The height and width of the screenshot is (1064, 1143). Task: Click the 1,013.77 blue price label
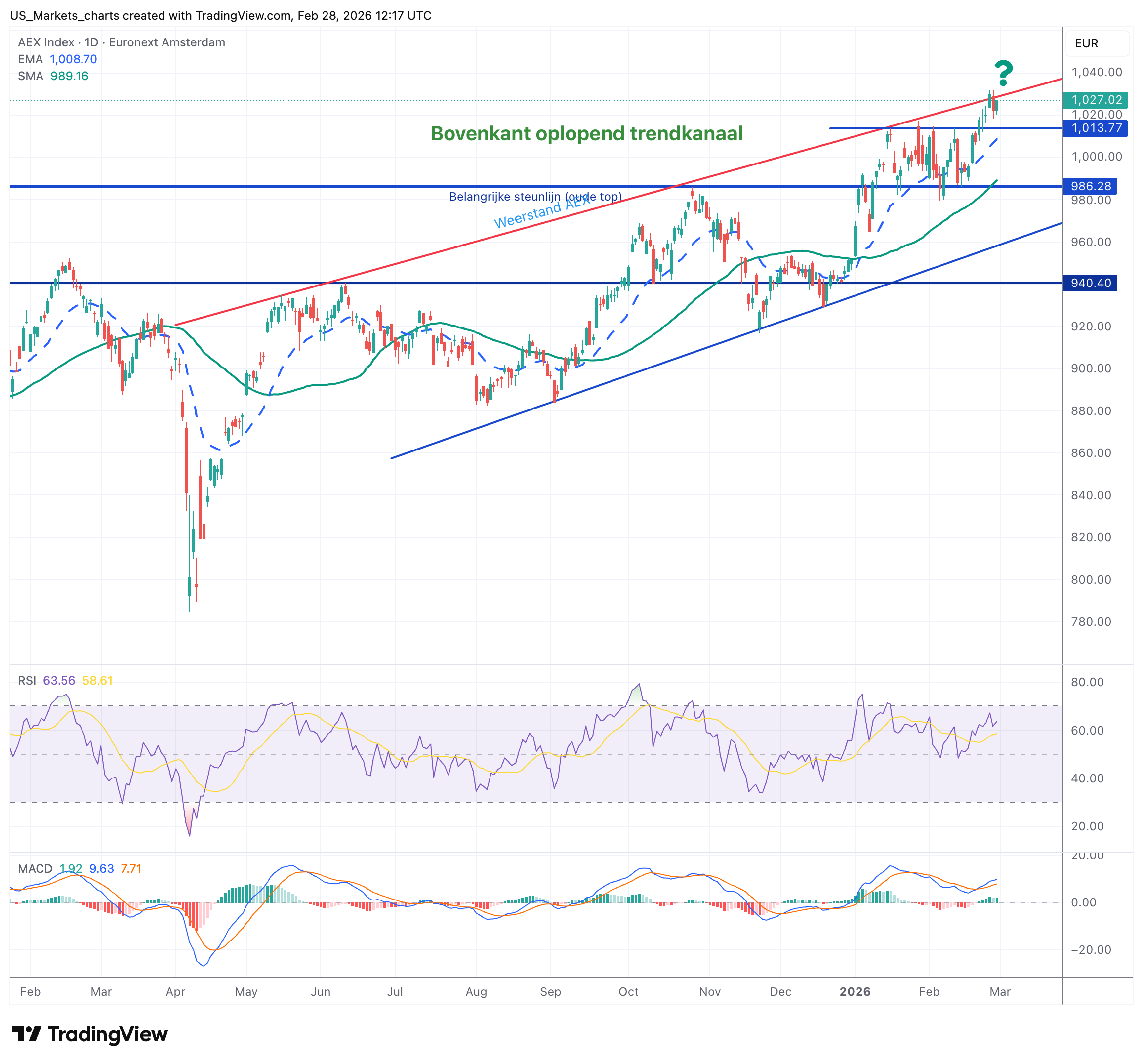pos(1095,128)
